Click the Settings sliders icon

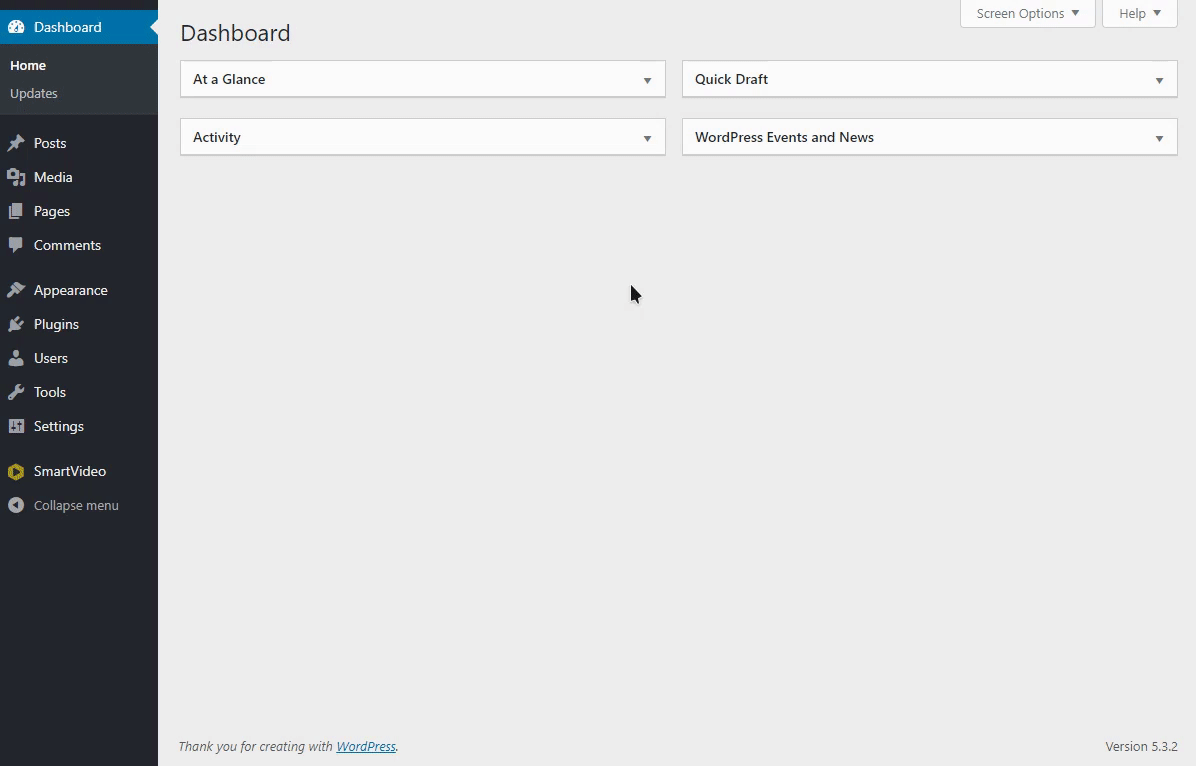(16, 426)
